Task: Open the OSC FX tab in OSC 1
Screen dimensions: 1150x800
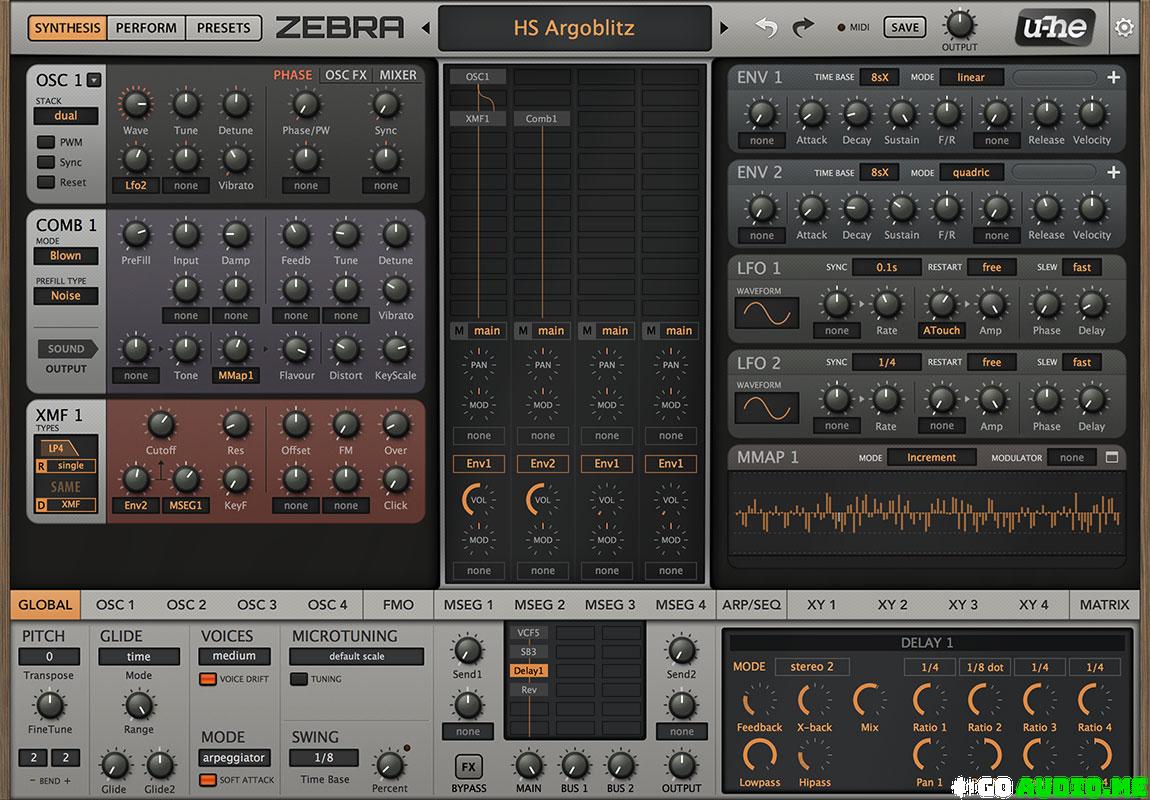Action: point(345,75)
